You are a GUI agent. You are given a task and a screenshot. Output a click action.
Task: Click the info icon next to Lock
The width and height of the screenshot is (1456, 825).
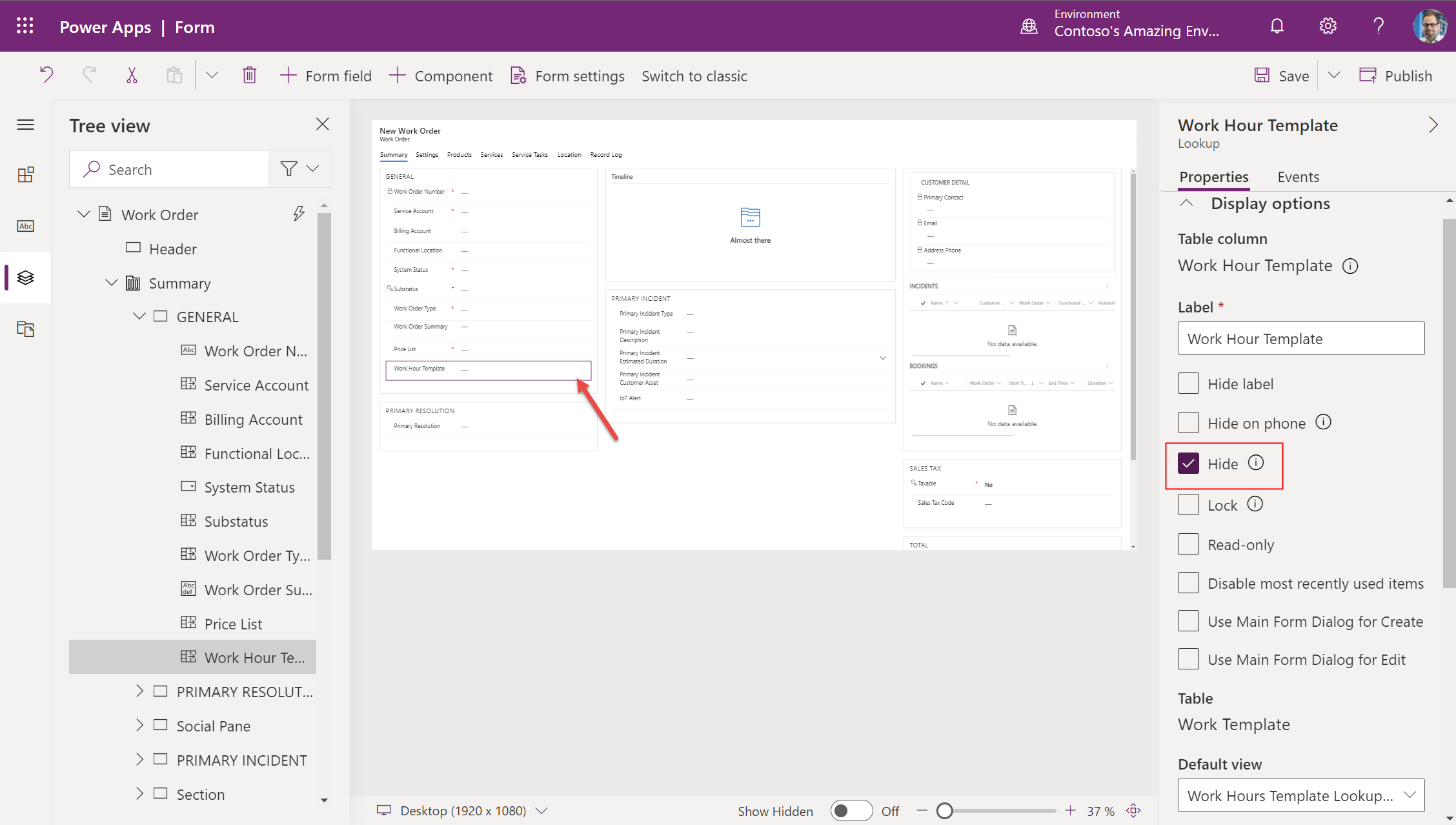pyautogui.click(x=1255, y=504)
